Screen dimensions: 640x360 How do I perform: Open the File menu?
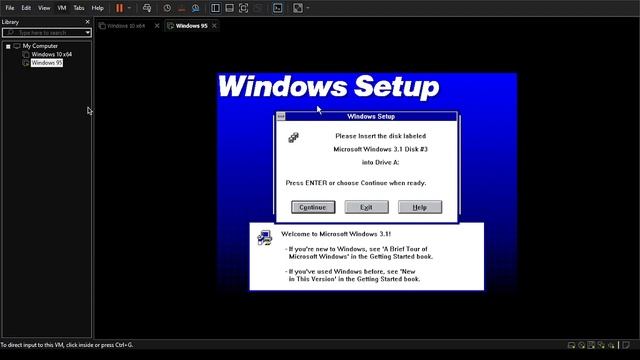pos(10,8)
